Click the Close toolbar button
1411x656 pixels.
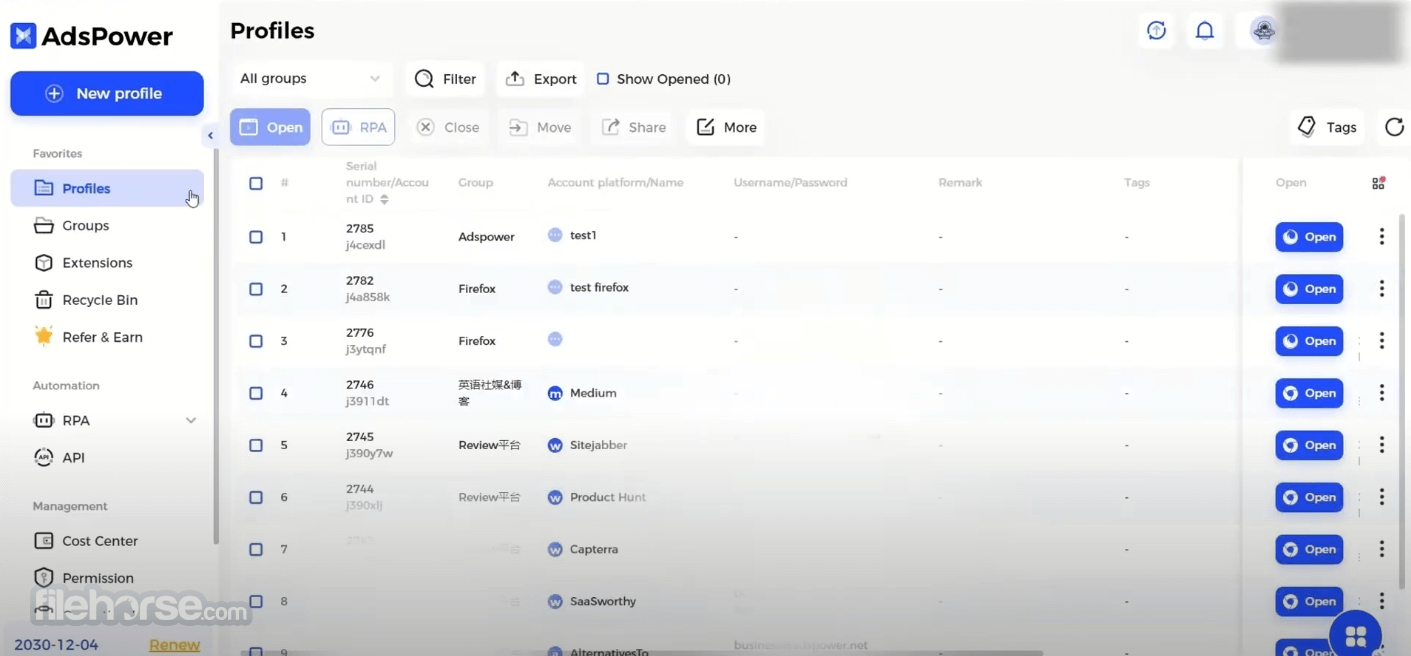447,127
